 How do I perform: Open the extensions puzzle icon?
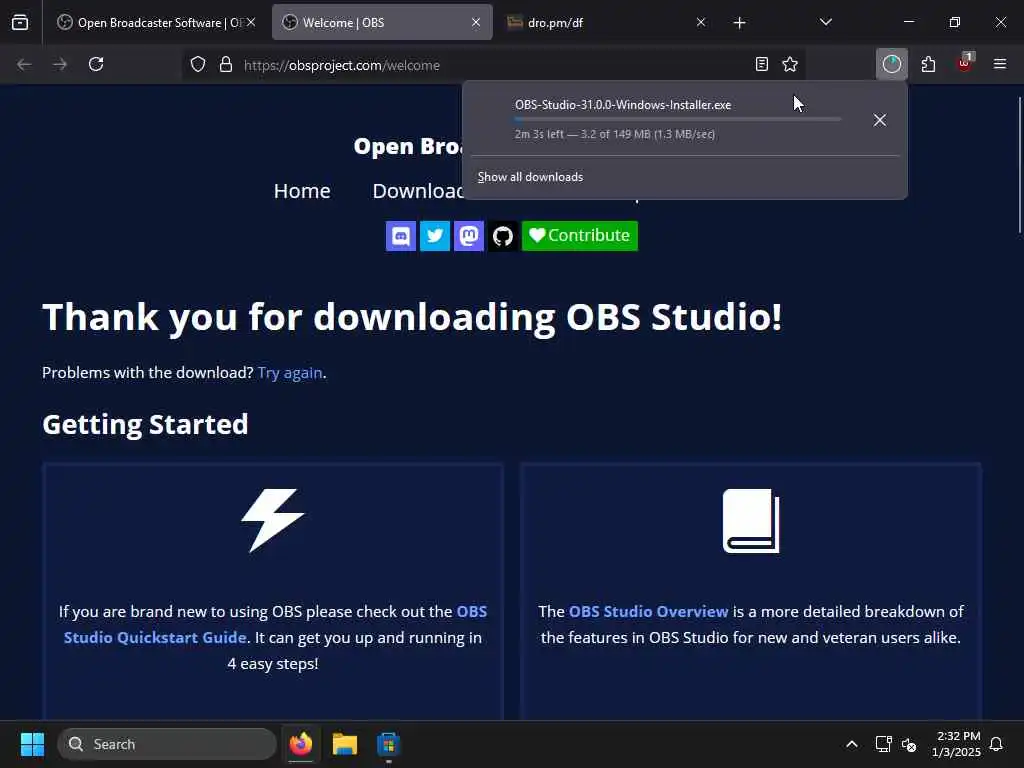928,64
